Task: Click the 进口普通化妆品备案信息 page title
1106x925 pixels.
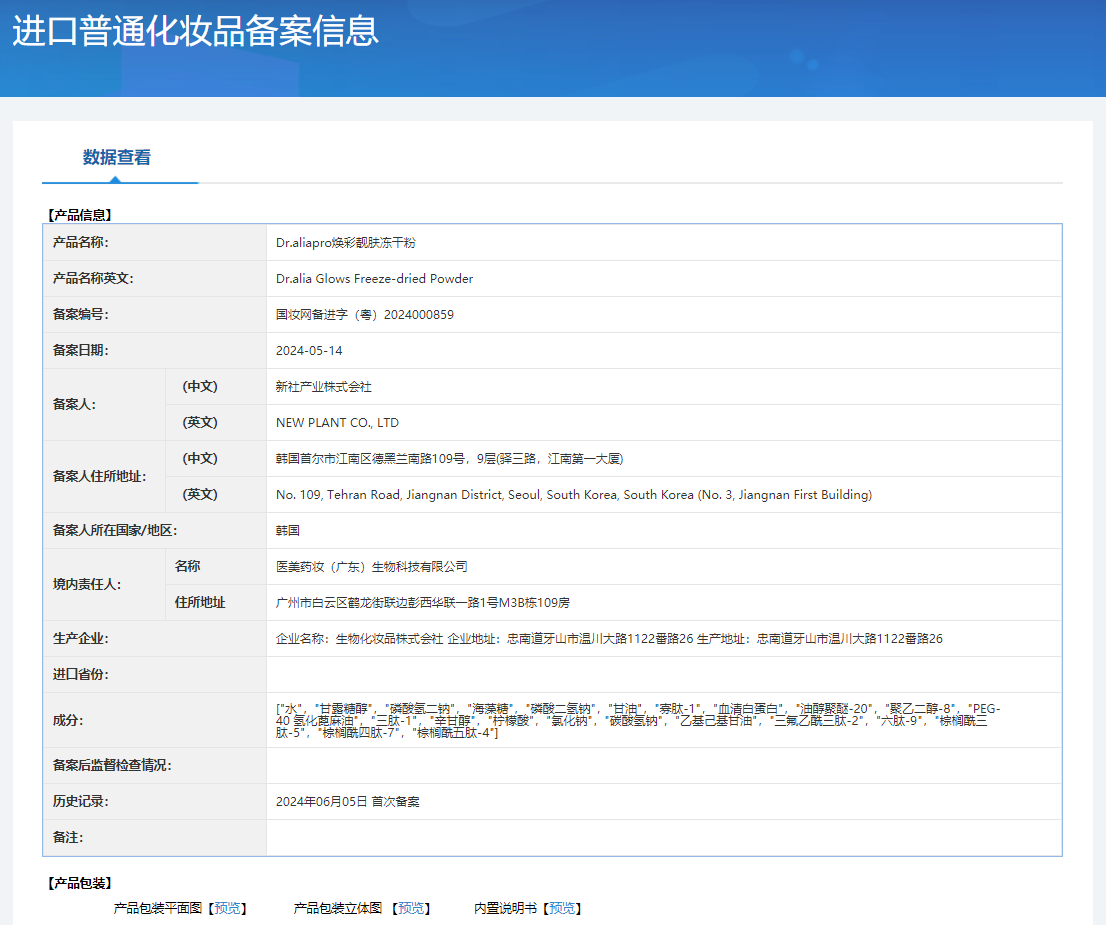Action: pos(196,30)
